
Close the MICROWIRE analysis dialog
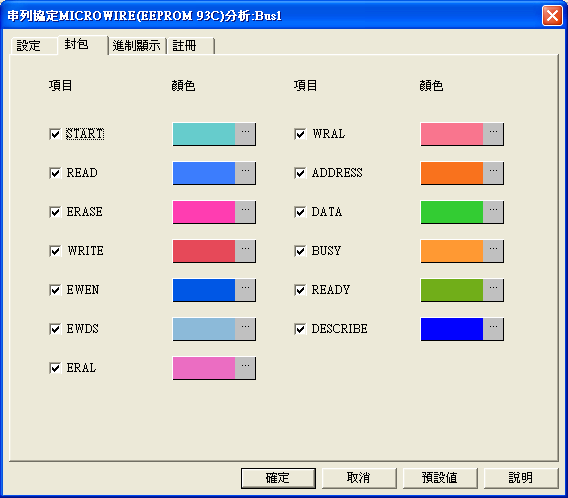coord(552,16)
